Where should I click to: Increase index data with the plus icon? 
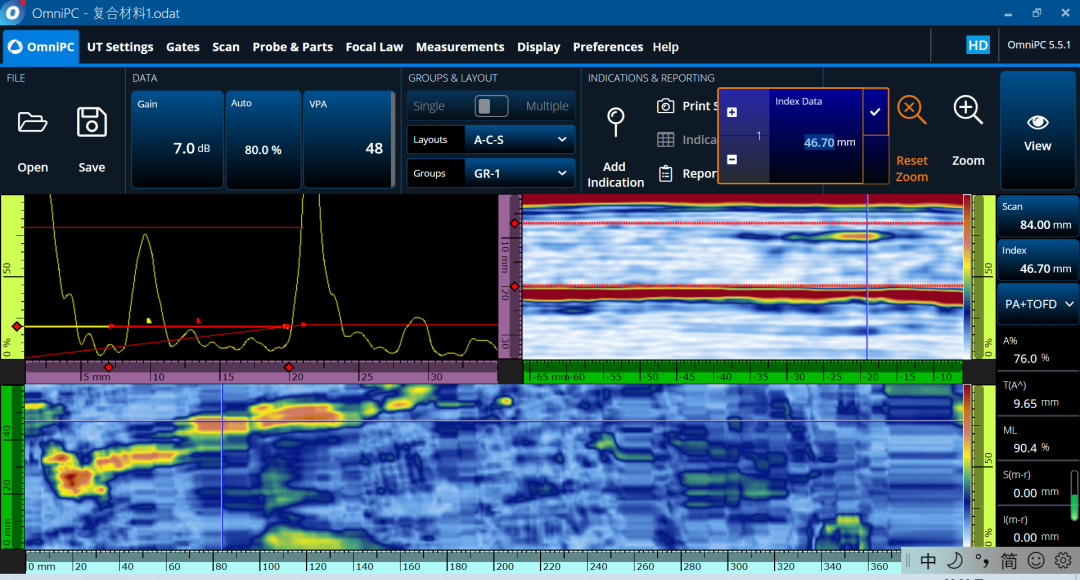(732, 112)
